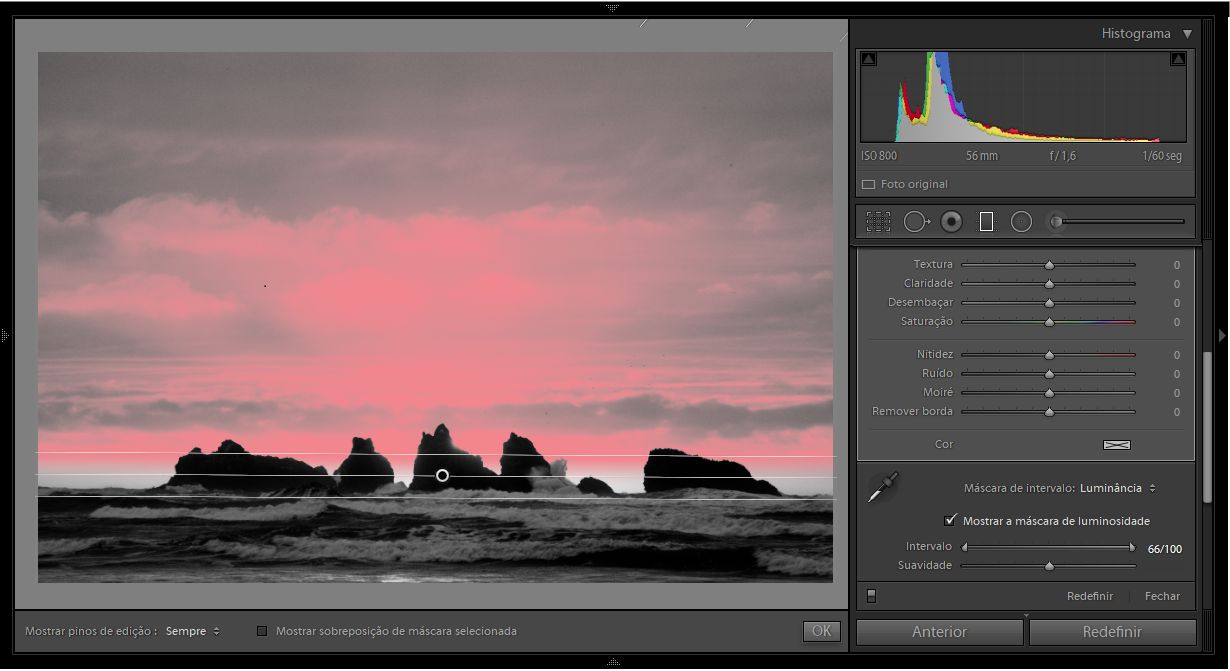
Task: Click the Anterior button
Action: [x=939, y=632]
